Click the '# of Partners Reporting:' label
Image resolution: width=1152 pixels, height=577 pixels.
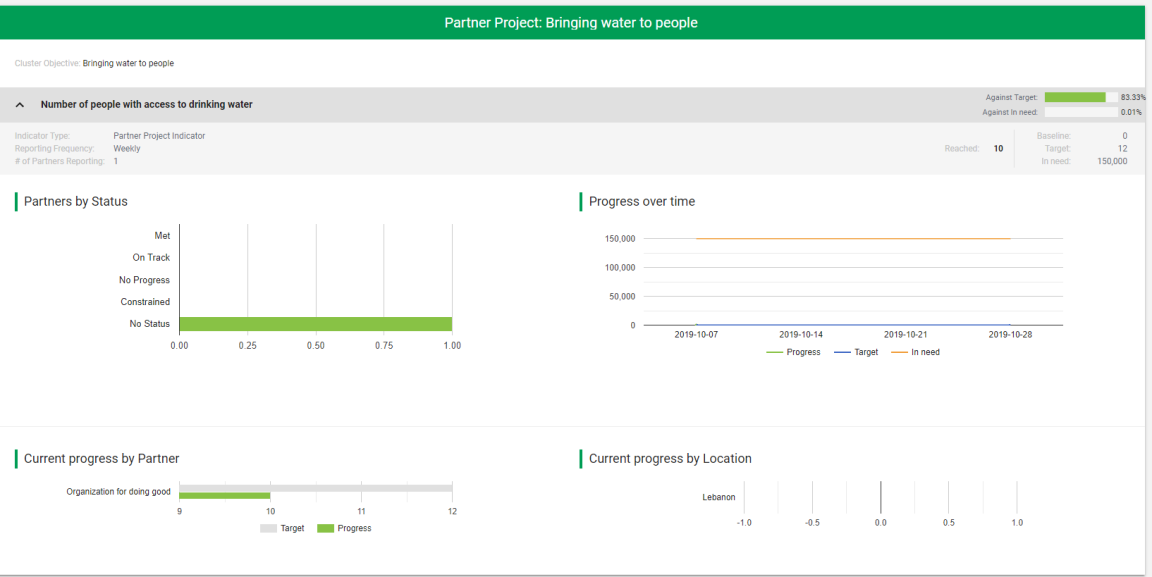click(60, 161)
